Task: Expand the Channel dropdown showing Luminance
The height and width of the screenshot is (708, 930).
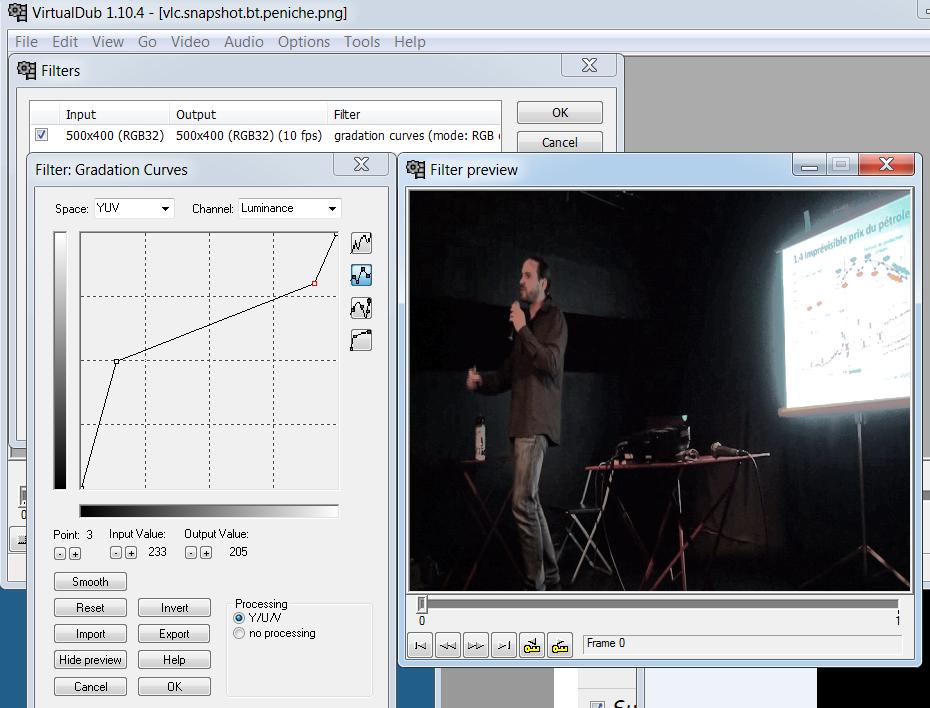Action: (290, 208)
